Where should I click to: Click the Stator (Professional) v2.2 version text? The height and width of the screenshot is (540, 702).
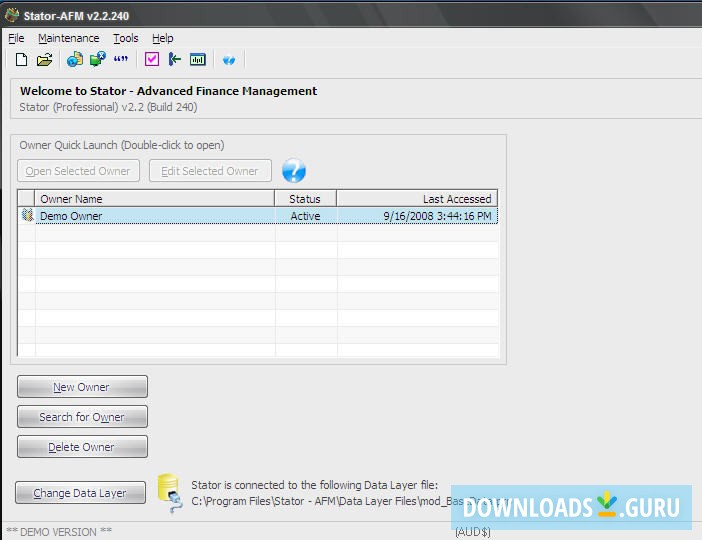tap(108, 107)
